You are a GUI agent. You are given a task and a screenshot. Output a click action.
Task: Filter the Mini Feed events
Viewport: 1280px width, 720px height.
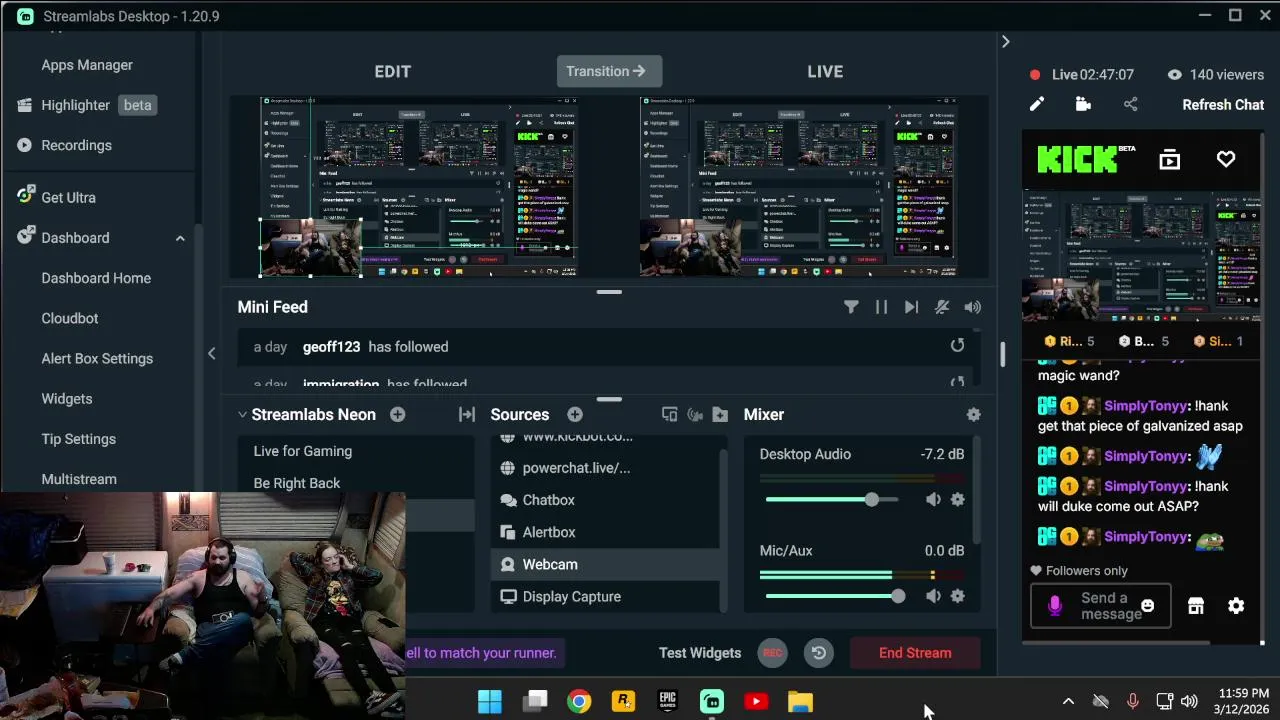851,307
